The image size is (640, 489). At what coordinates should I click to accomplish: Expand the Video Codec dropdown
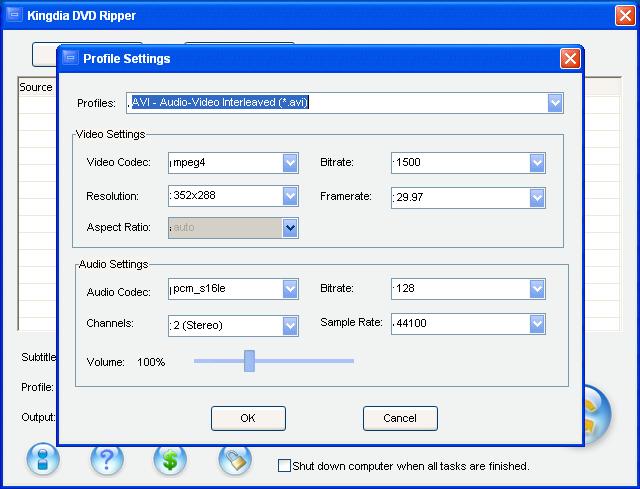point(290,163)
